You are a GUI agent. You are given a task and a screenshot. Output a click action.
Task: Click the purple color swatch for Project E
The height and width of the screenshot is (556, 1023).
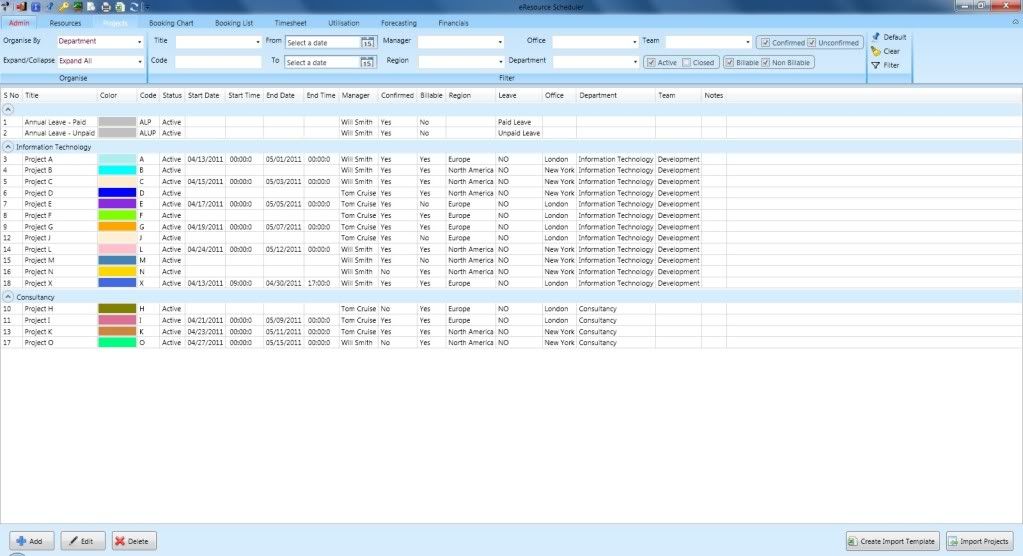117,204
